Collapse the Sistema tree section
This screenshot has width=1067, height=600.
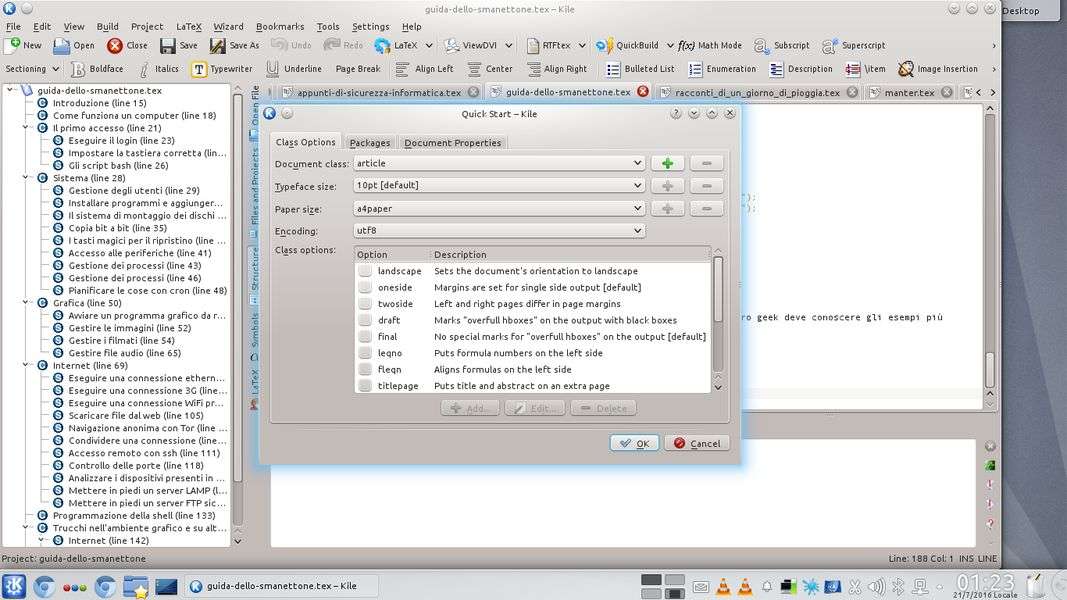tap(27, 177)
